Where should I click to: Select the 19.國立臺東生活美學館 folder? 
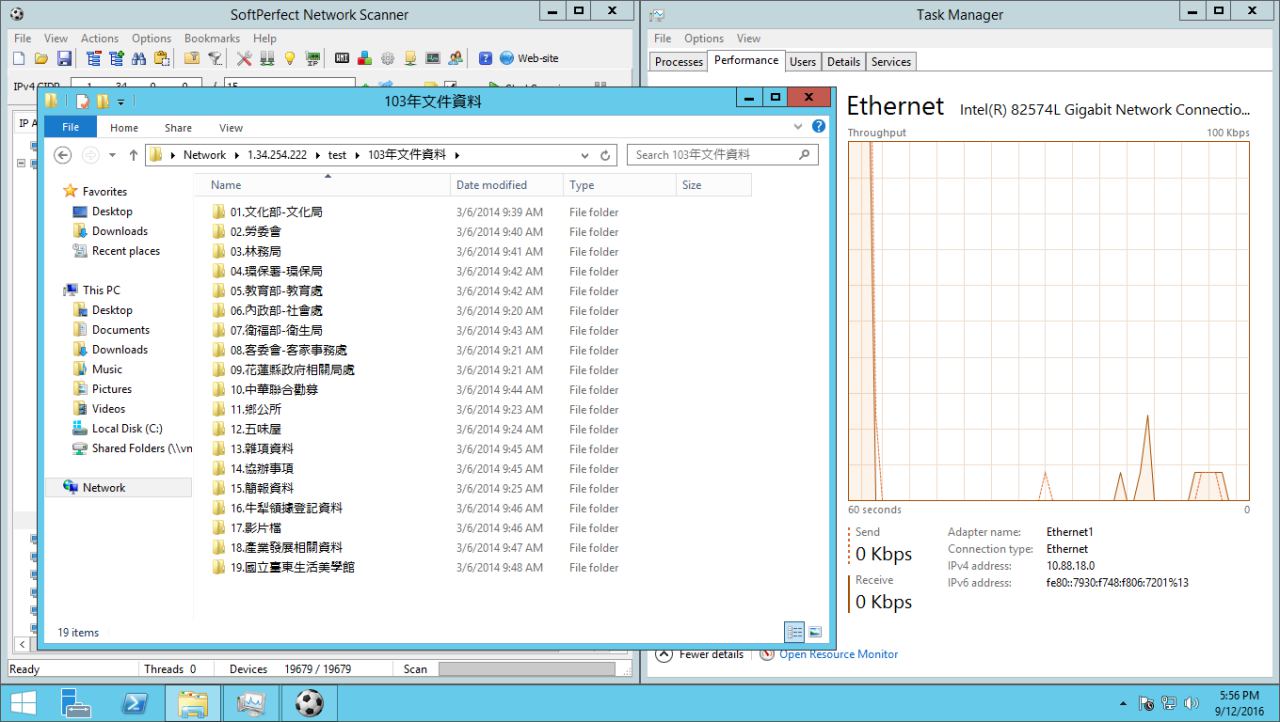tap(292, 567)
